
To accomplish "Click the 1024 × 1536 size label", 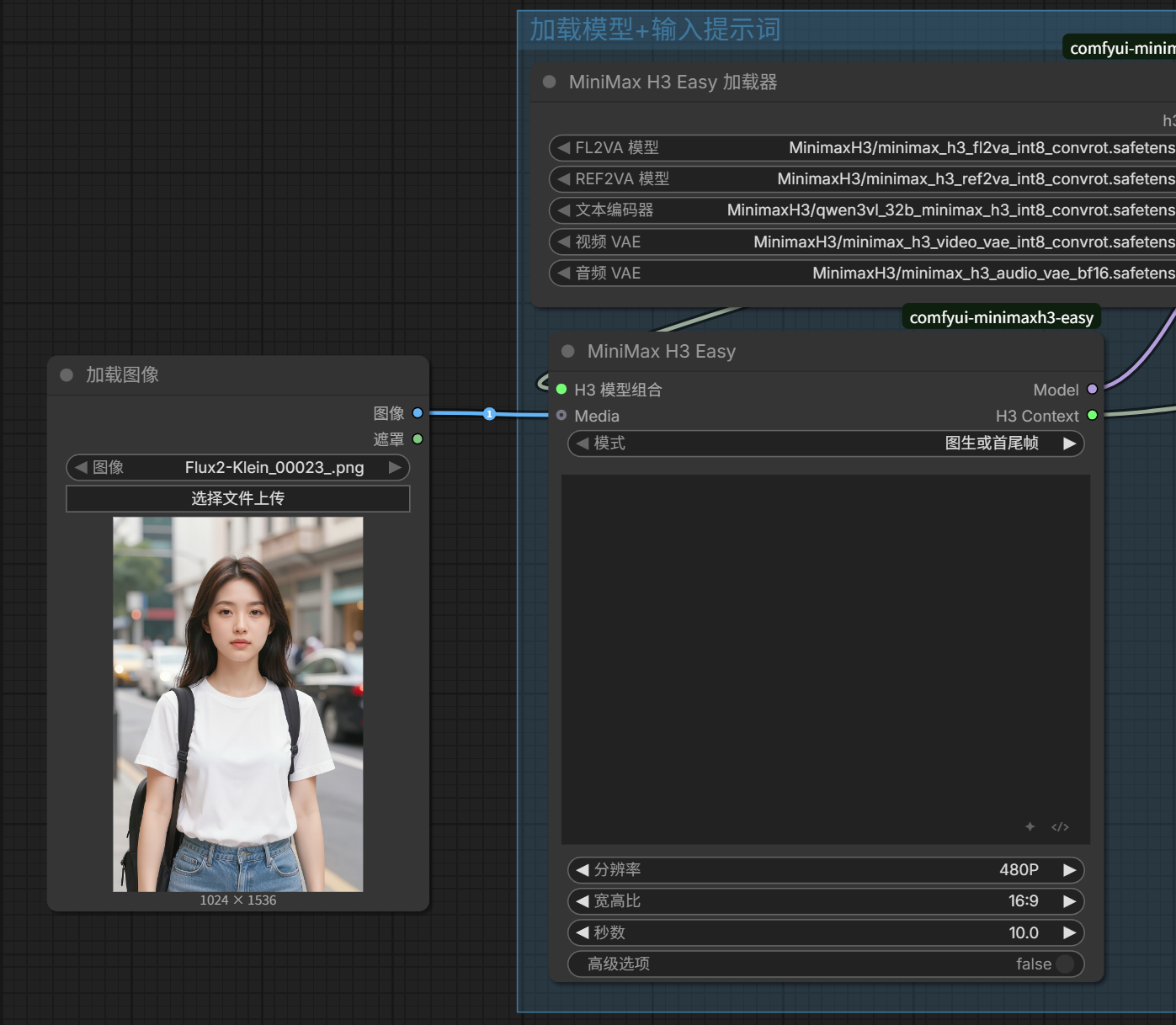I will tap(238, 900).
